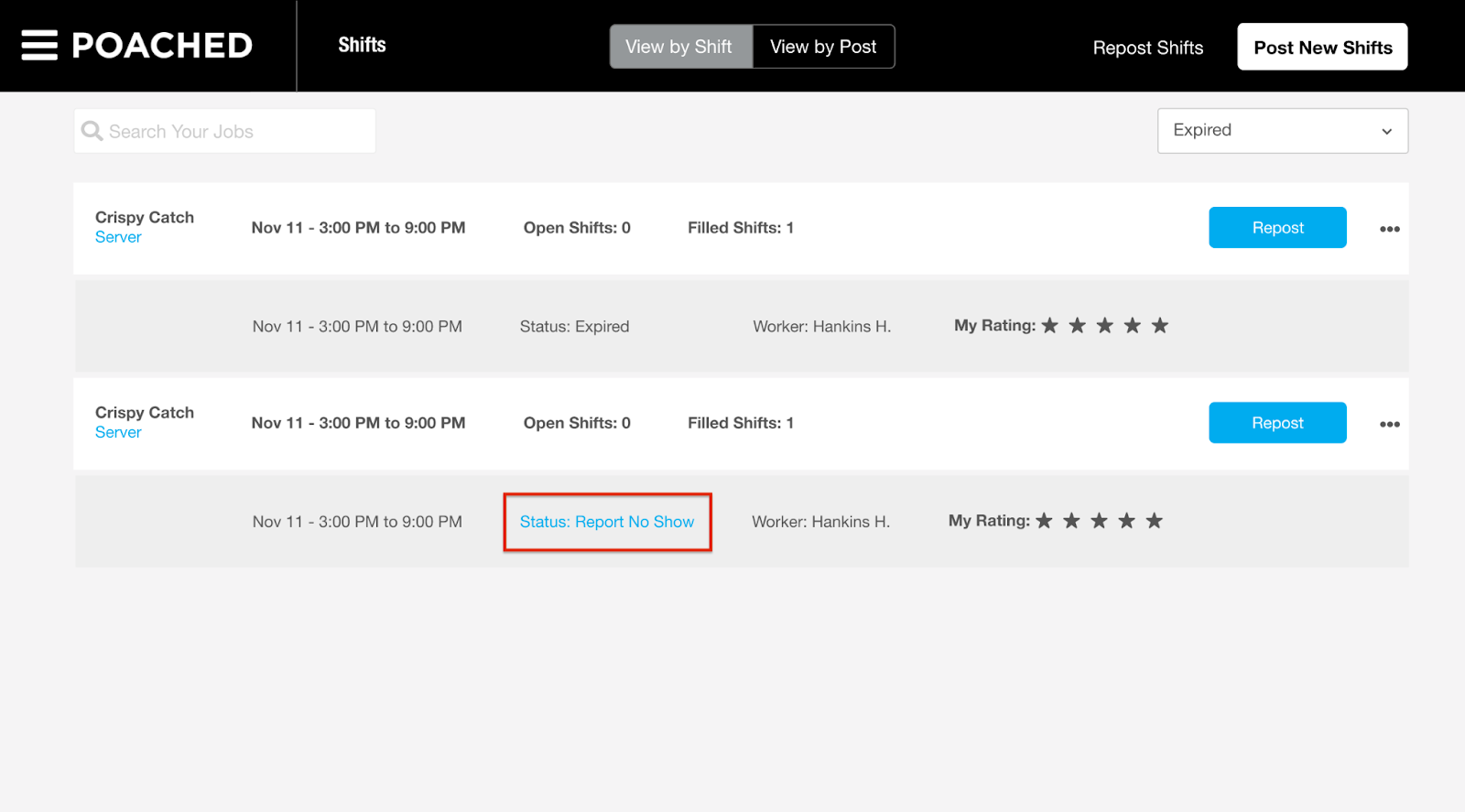Viewport: 1465px width, 812px height.
Task: Click the fourth star in the Expired row's rating
Action: 1133,325
